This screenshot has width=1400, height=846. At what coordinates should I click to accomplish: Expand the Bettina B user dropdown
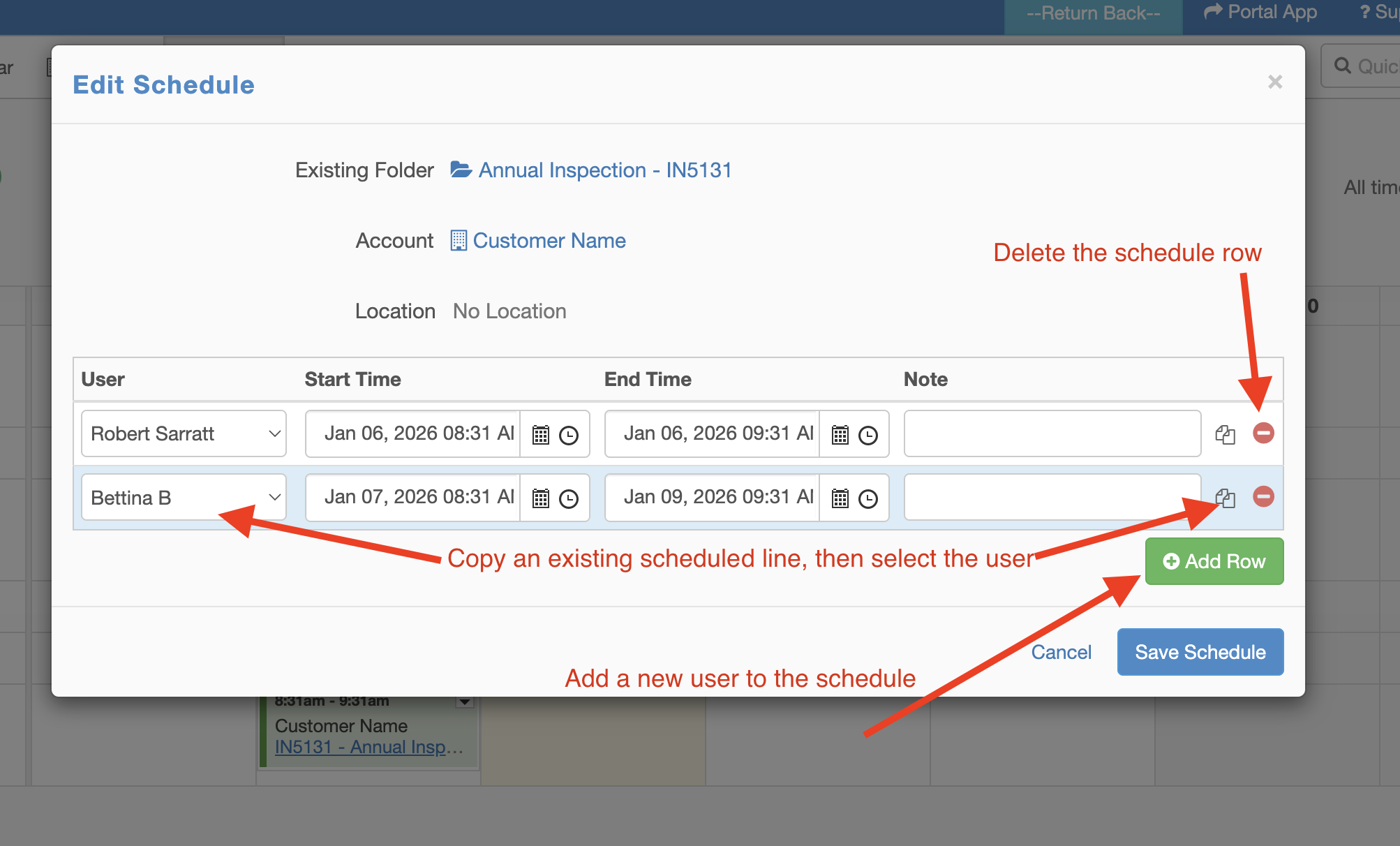click(x=184, y=498)
